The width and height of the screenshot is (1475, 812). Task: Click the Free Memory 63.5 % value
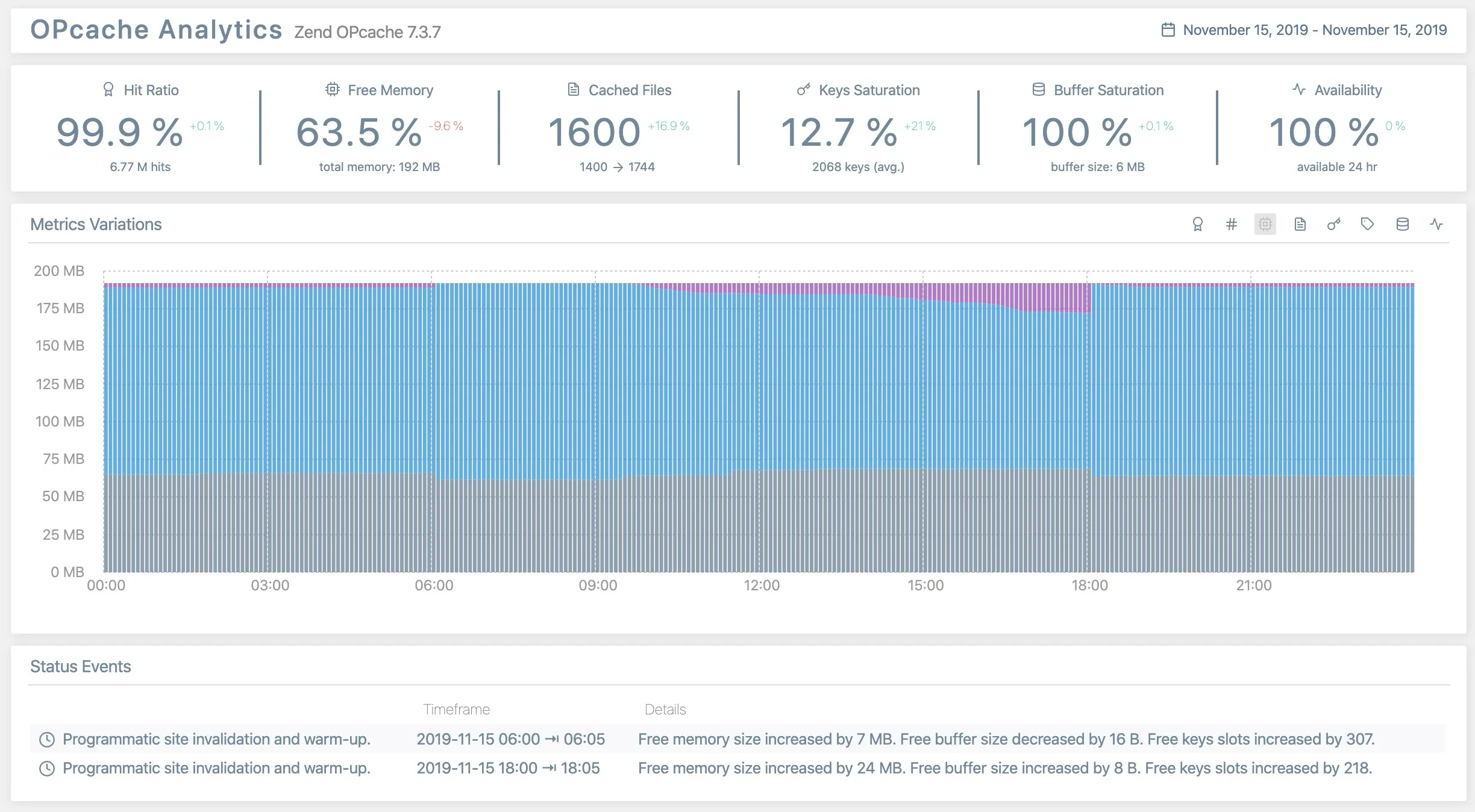359,133
